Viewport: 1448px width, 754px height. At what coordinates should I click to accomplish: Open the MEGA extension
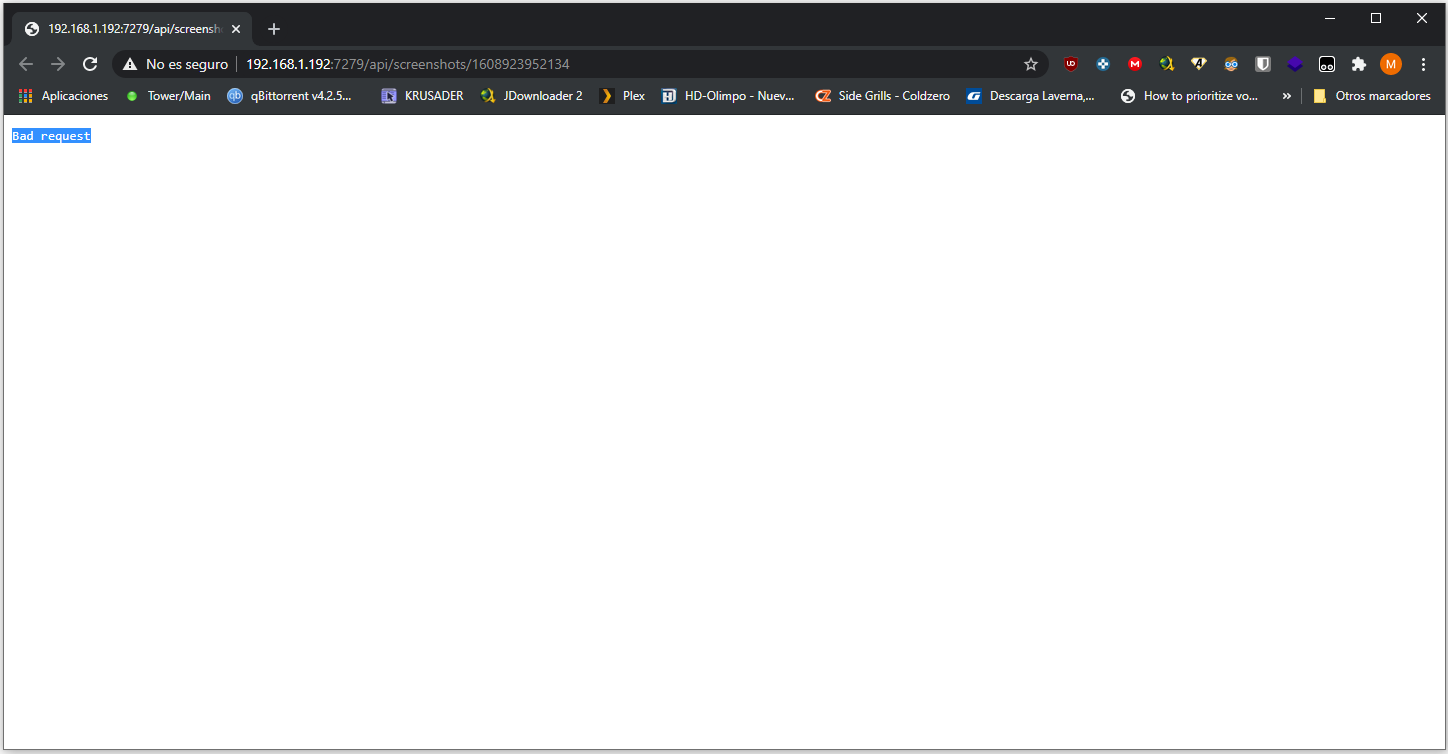[x=1135, y=64]
